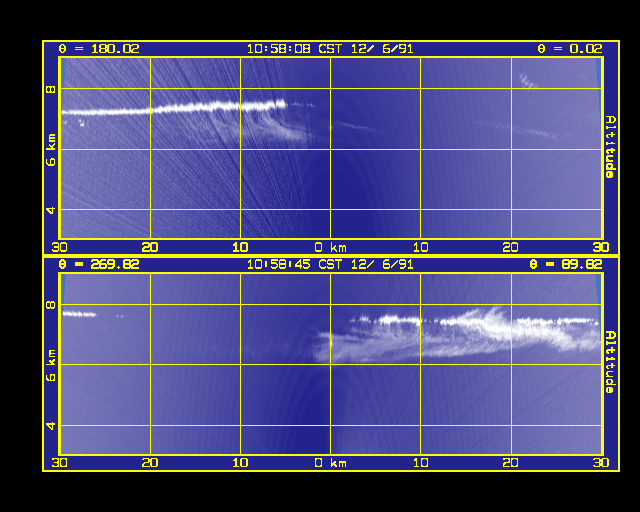
Task: Click the 8 altitude tick in upper panel
Action: (x=51, y=89)
